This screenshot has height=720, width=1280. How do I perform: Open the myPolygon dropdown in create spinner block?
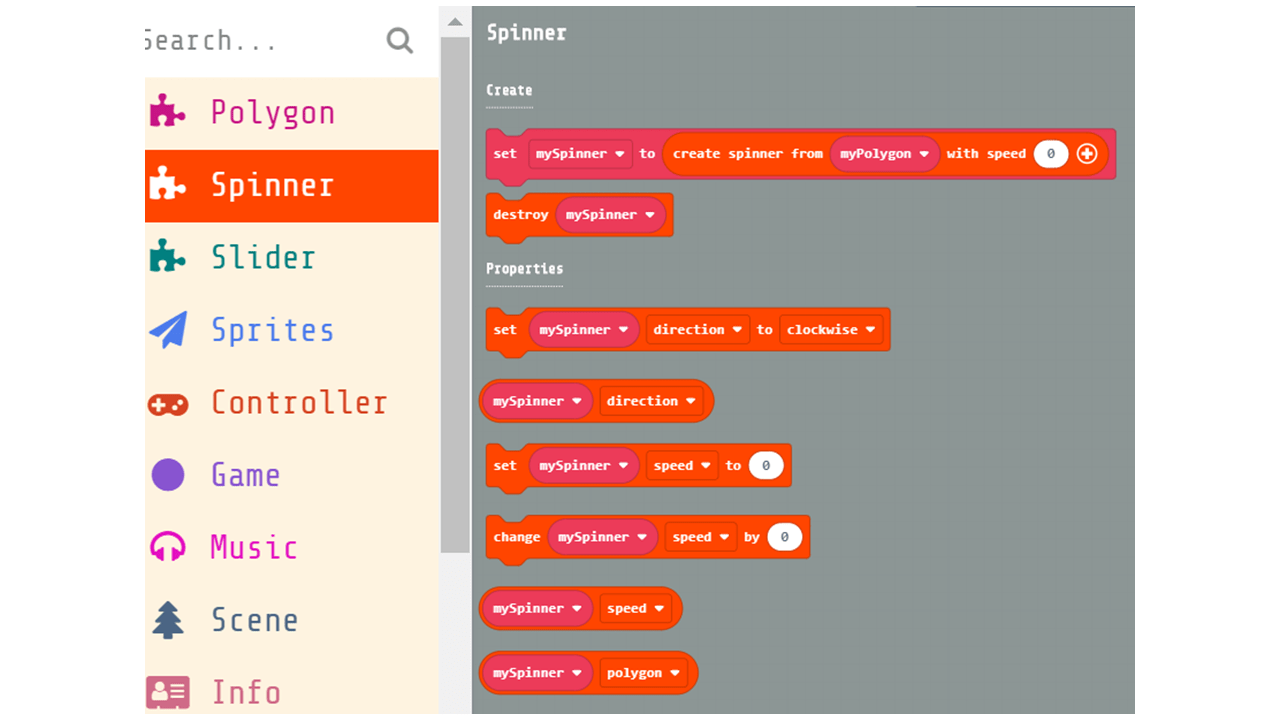pos(884,153)
